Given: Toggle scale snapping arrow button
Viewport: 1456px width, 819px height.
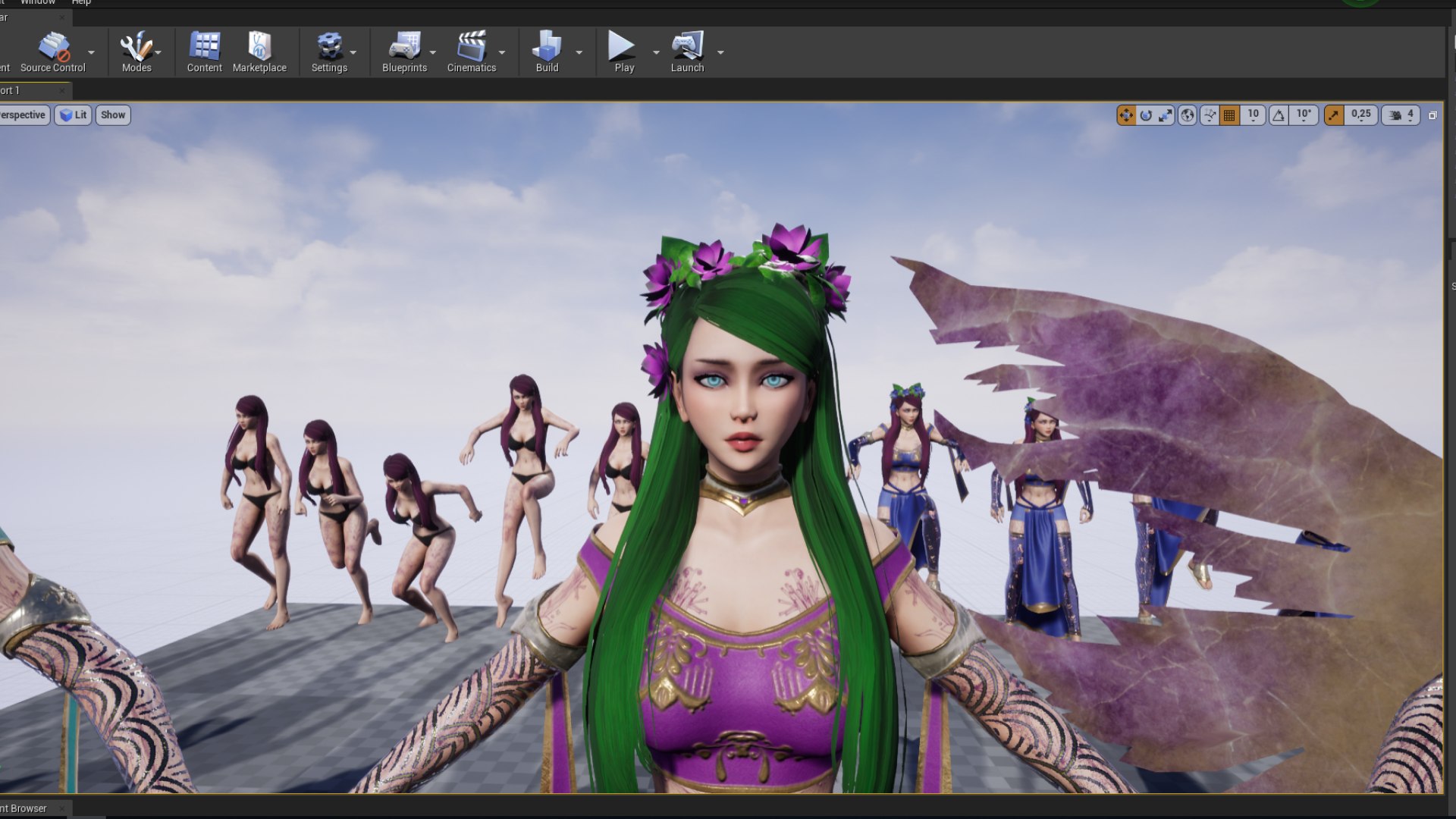Looking at the screenshot, I should [1333, 115].
